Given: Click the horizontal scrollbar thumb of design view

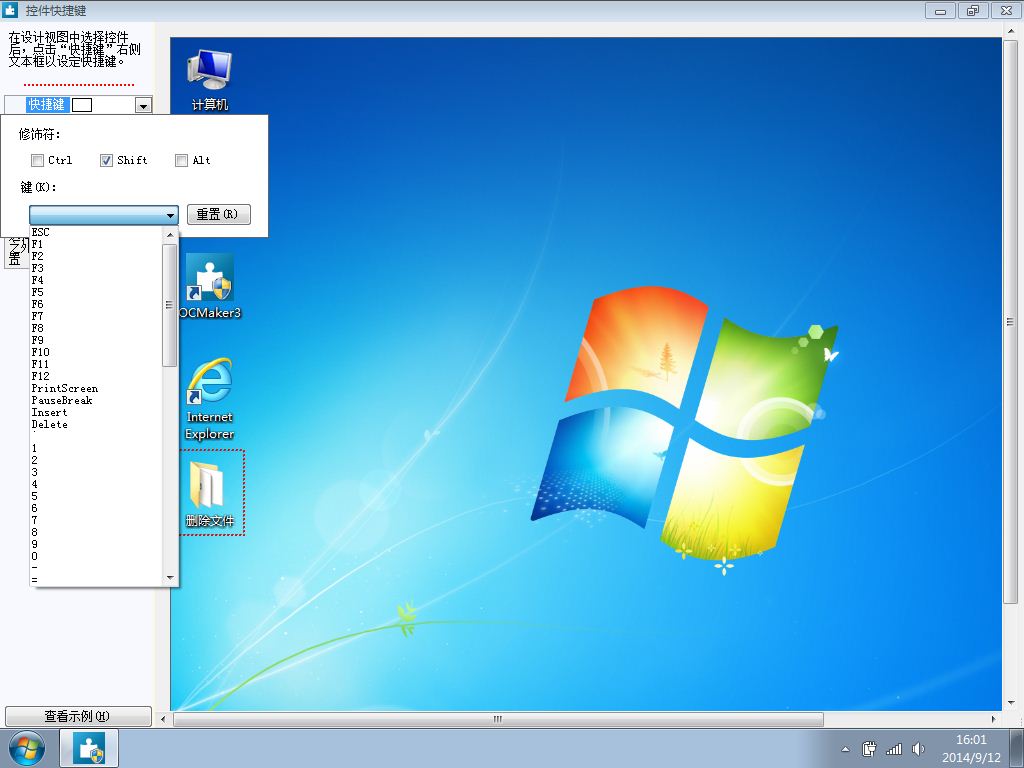Looking at the screenshot, I should pos(498,719).
